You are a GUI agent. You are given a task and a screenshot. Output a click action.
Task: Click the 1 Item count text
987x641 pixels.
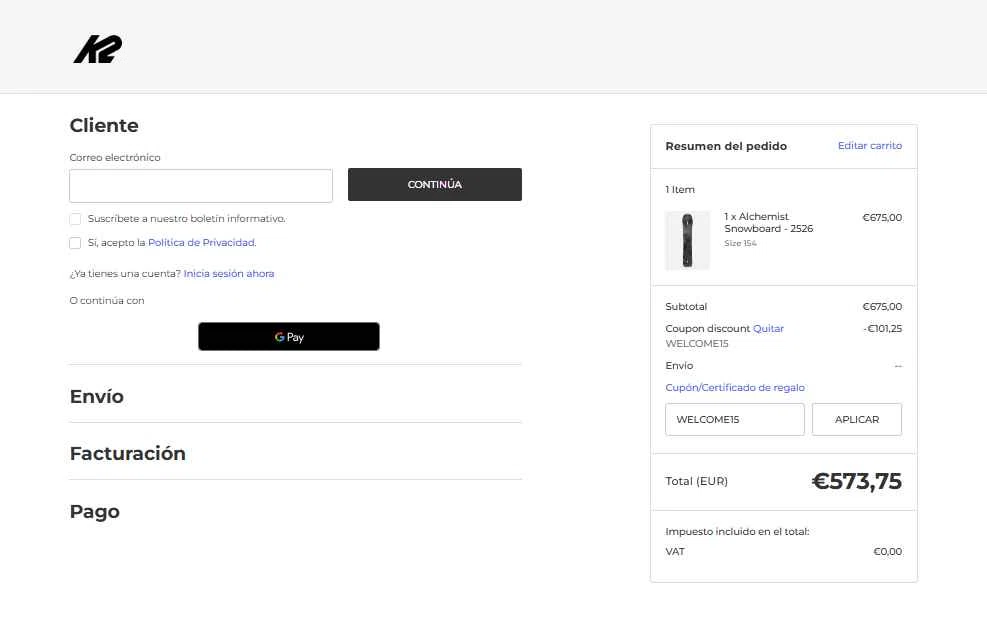coord(680,190)
